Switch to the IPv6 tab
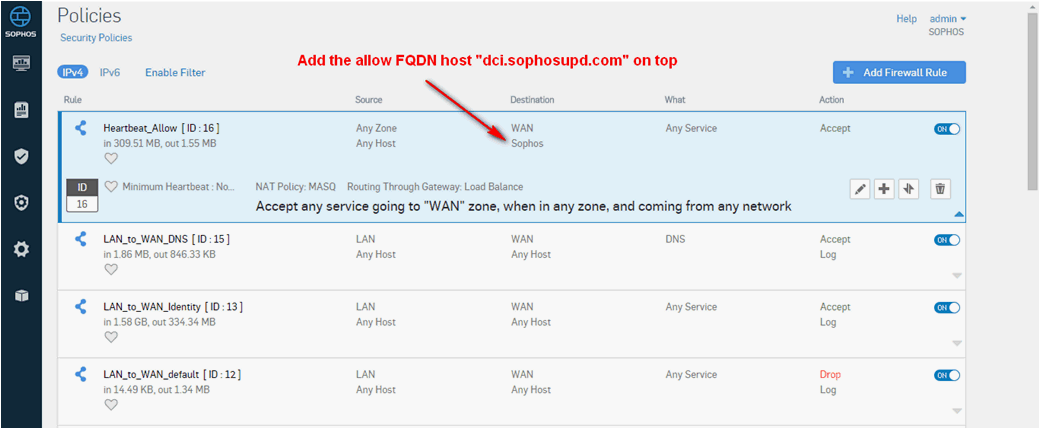Screen dimensions: 1039x428 coord(110,72)
